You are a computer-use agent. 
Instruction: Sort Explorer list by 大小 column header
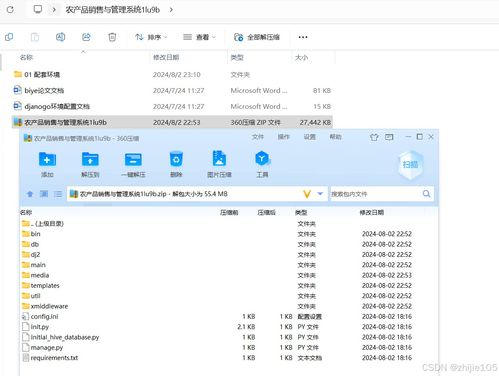(301, 57)
